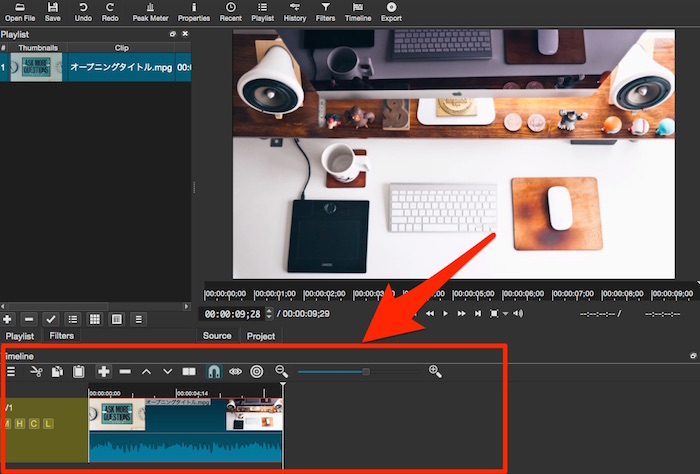This screenshot has height=474, width=700.
Task: Click the timeline Cut scissors icon
Action: (37, 371)
